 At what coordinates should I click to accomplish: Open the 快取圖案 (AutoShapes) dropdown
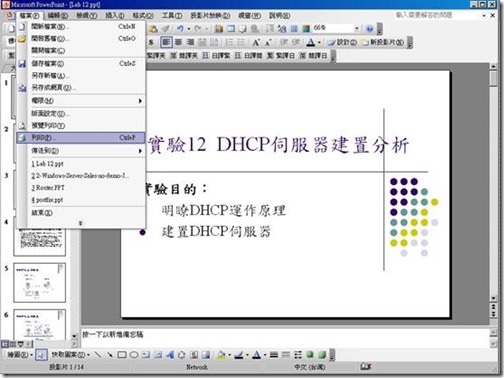click(71, 355)
